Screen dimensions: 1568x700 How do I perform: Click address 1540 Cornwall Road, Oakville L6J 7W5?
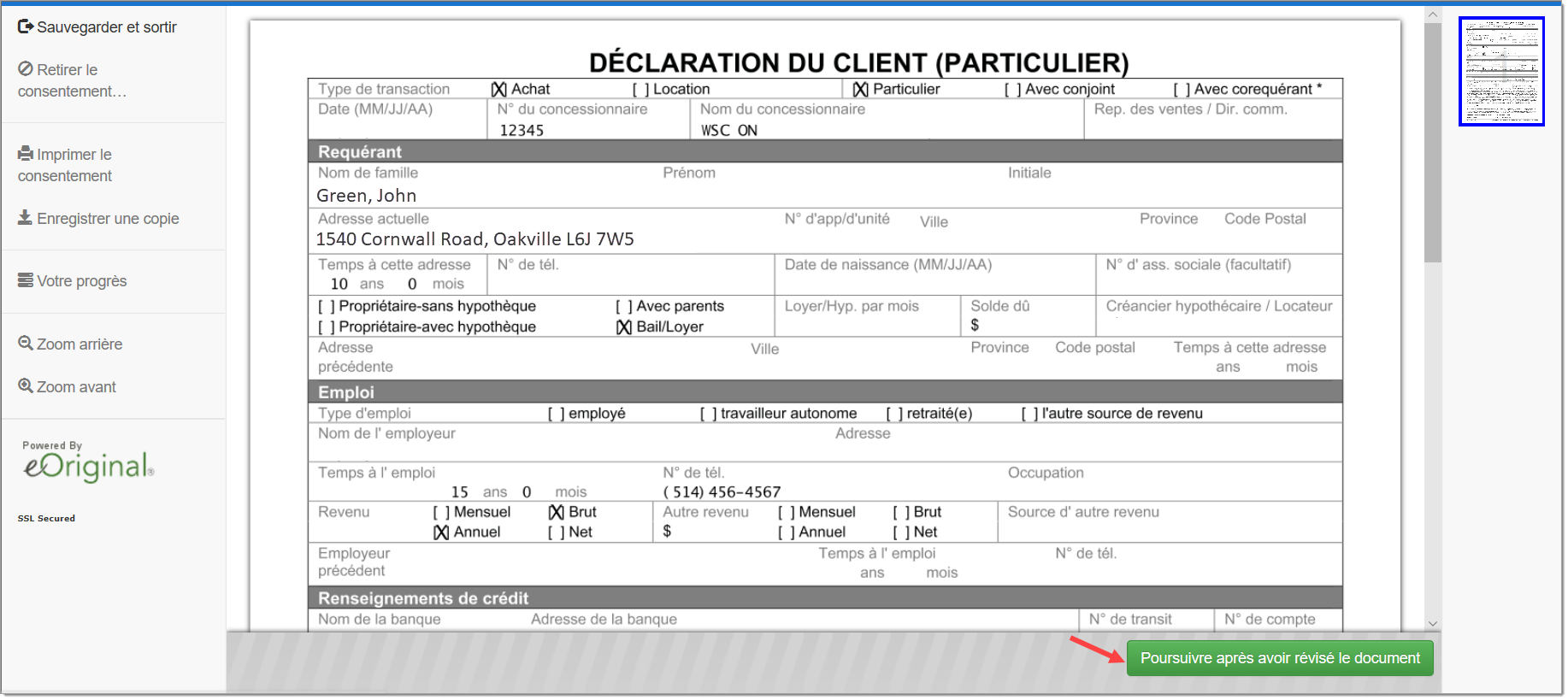475,239
